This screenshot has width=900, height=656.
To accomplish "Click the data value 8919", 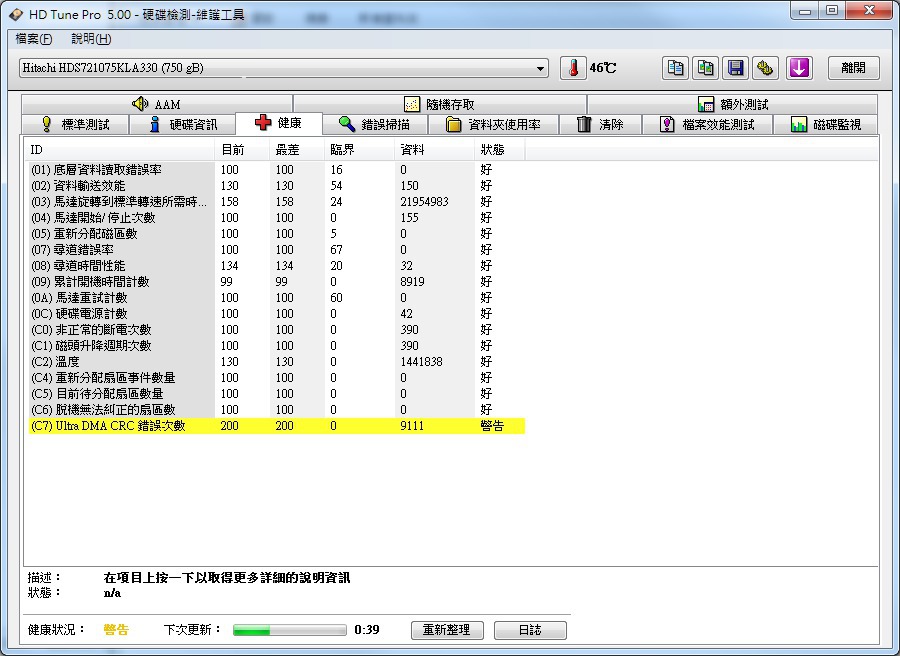I will click(x=412, y=282).
